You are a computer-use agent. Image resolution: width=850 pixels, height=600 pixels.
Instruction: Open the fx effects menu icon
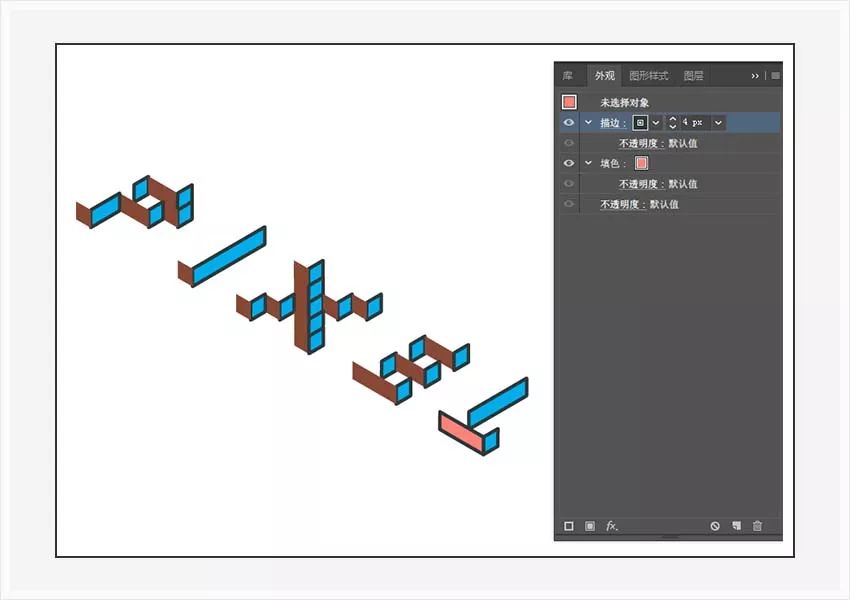611,525
